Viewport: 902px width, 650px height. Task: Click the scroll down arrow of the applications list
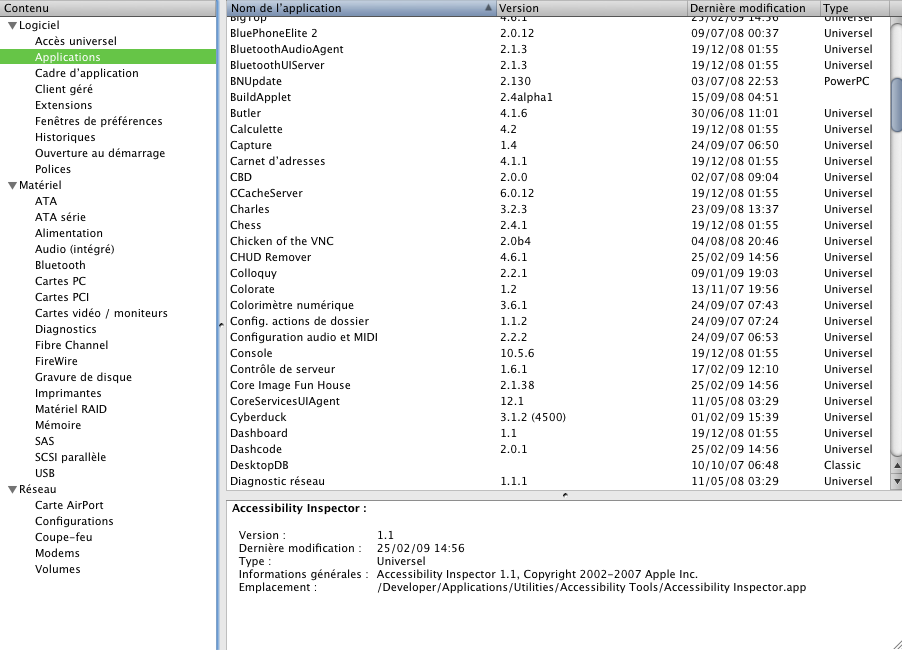(895, 481)
